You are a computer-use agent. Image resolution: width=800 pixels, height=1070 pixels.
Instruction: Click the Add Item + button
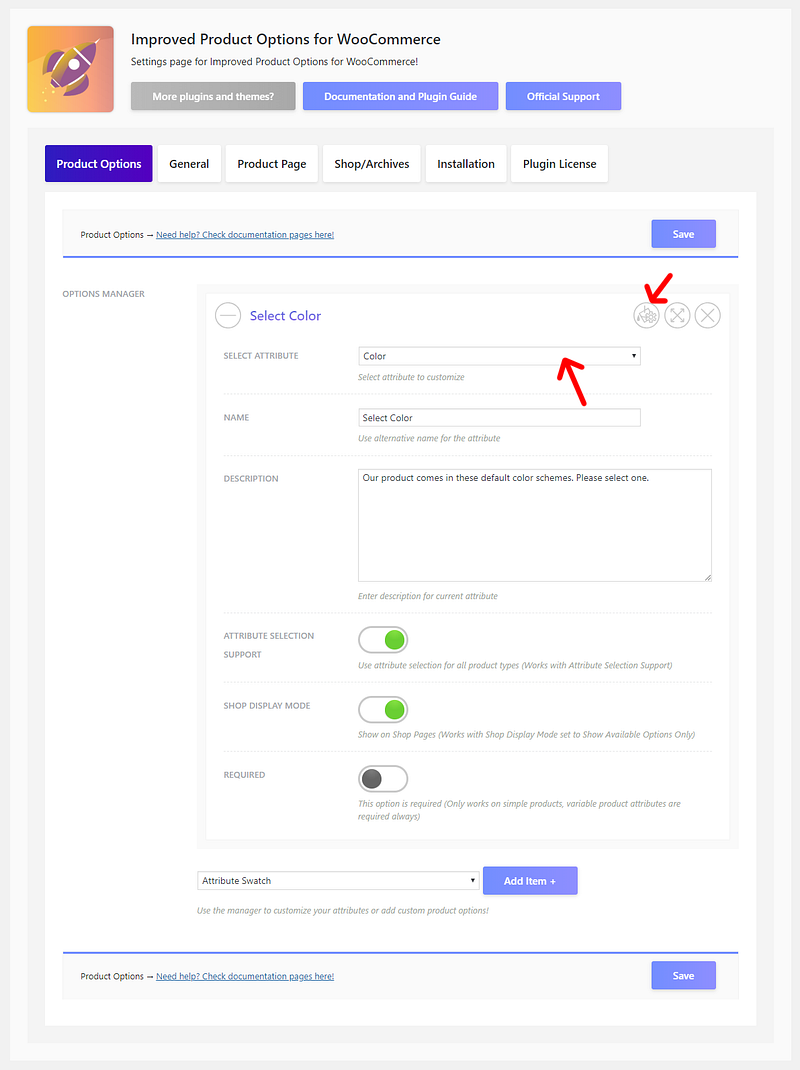click(x=530, y=881)
